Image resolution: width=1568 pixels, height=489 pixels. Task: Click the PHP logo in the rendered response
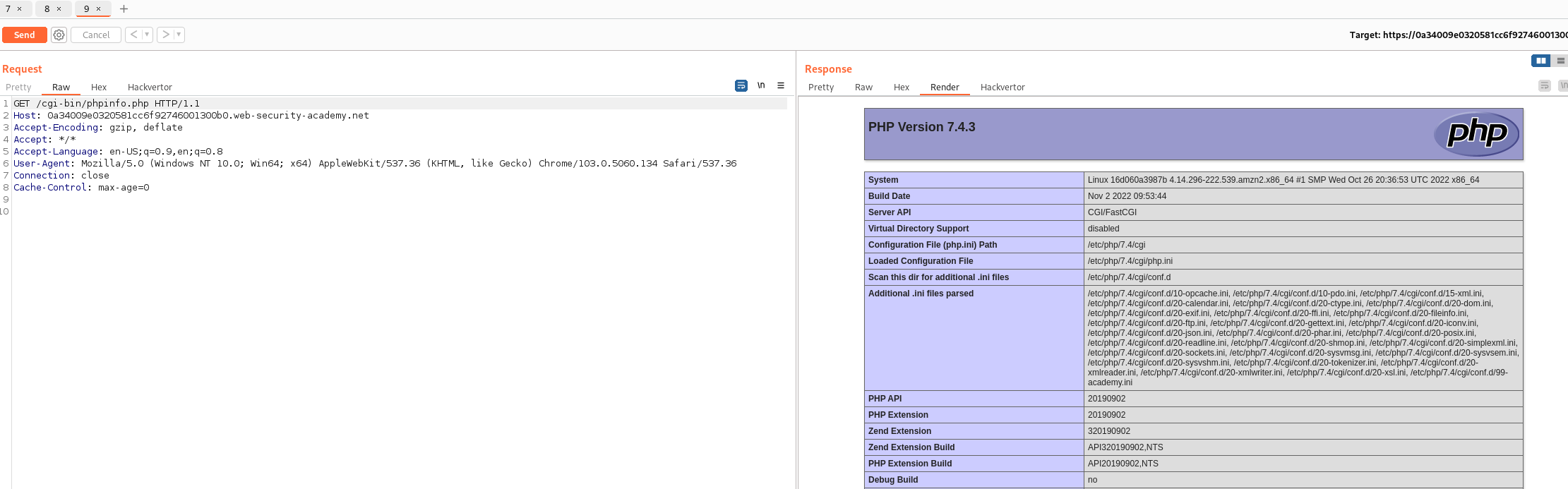pos(1476,133)
